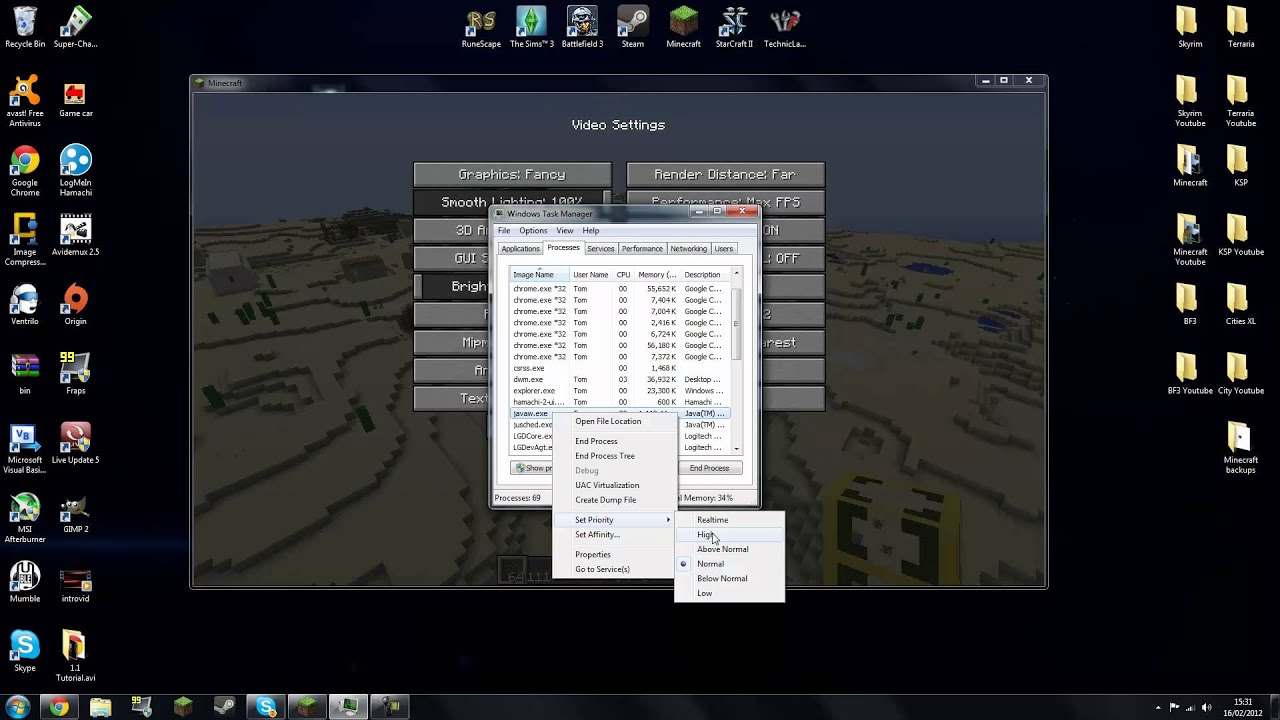Open the Windows Start menu
This screenshot has height=720, width=1280.
coord(18,707)
